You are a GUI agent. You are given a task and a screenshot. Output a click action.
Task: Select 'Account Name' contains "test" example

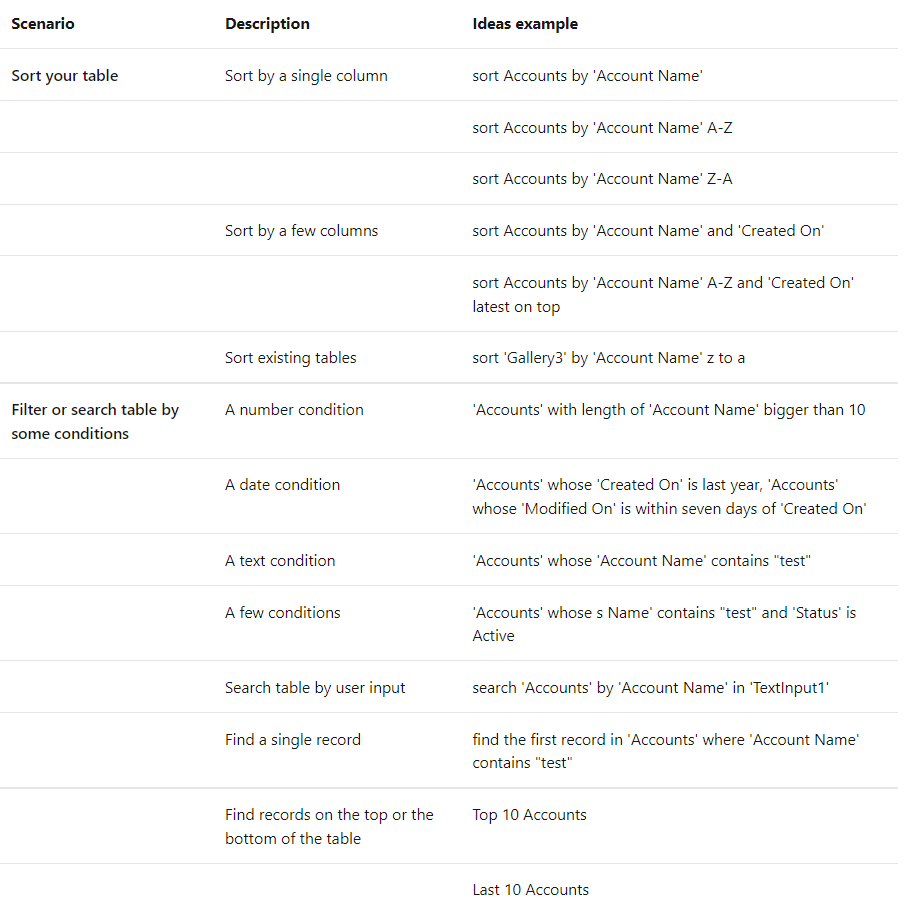[641, 561]
